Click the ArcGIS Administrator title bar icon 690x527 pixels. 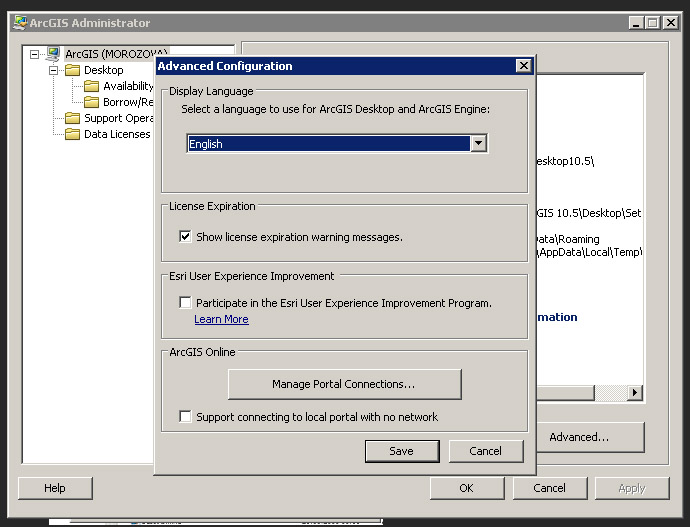click(19, 23)
